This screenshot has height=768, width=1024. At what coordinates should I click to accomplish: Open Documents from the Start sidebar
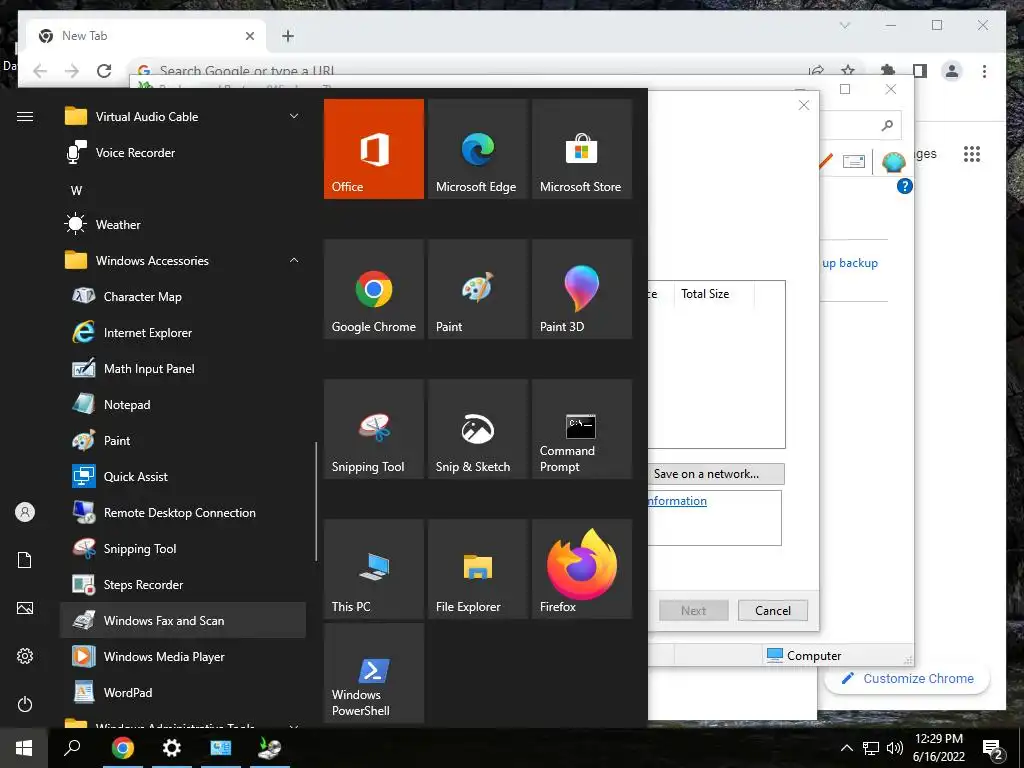(x=25, y=560)
